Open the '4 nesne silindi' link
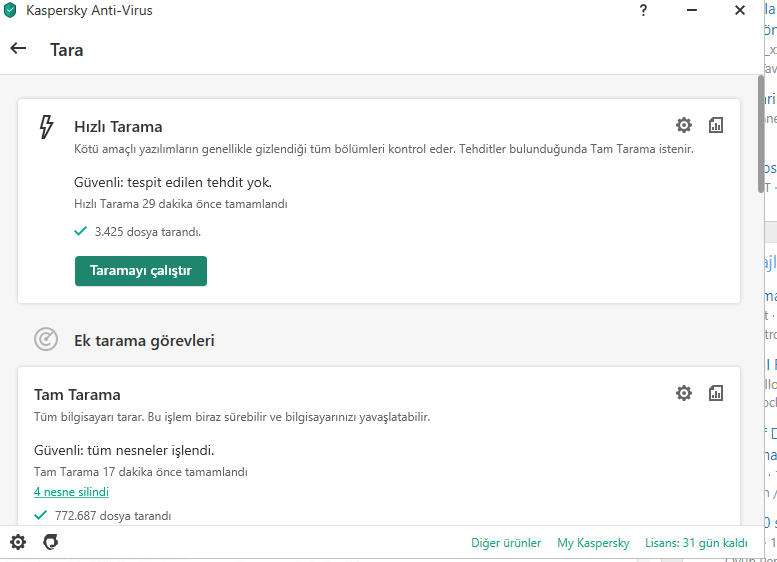This screenshot has height=562, width=777. click(x=71, y=492)
